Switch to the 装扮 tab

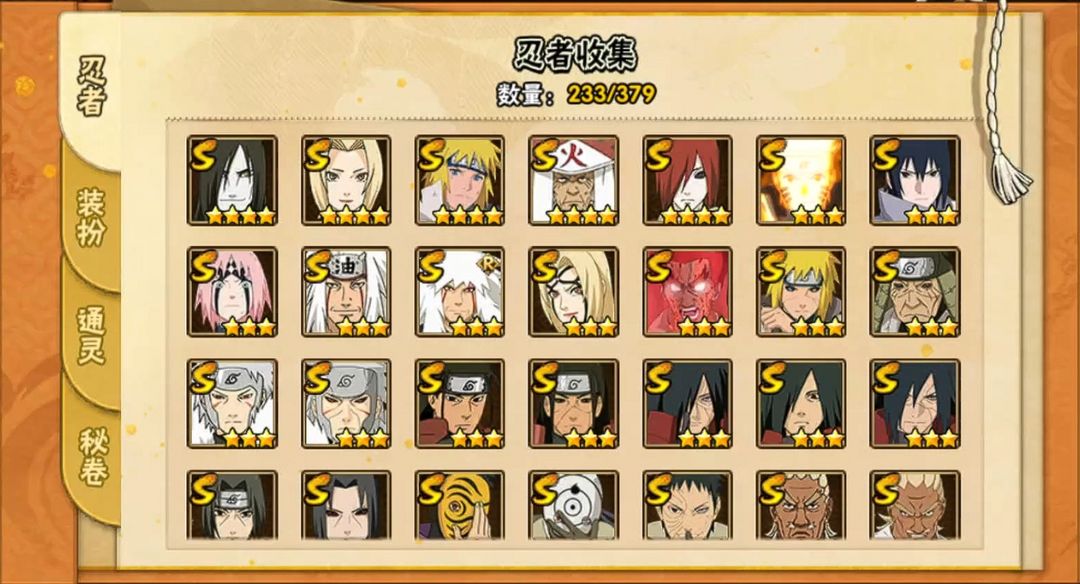(x=91, y=217)
